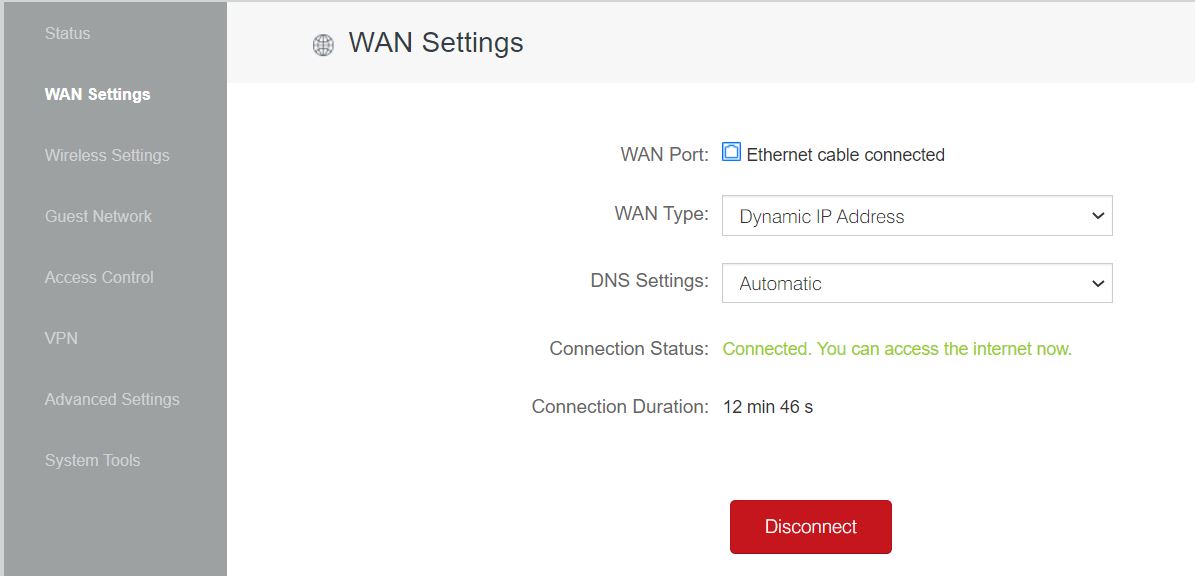Open System Tools in the sidebar
The image size is (1195, 576).
pos(92,460)
